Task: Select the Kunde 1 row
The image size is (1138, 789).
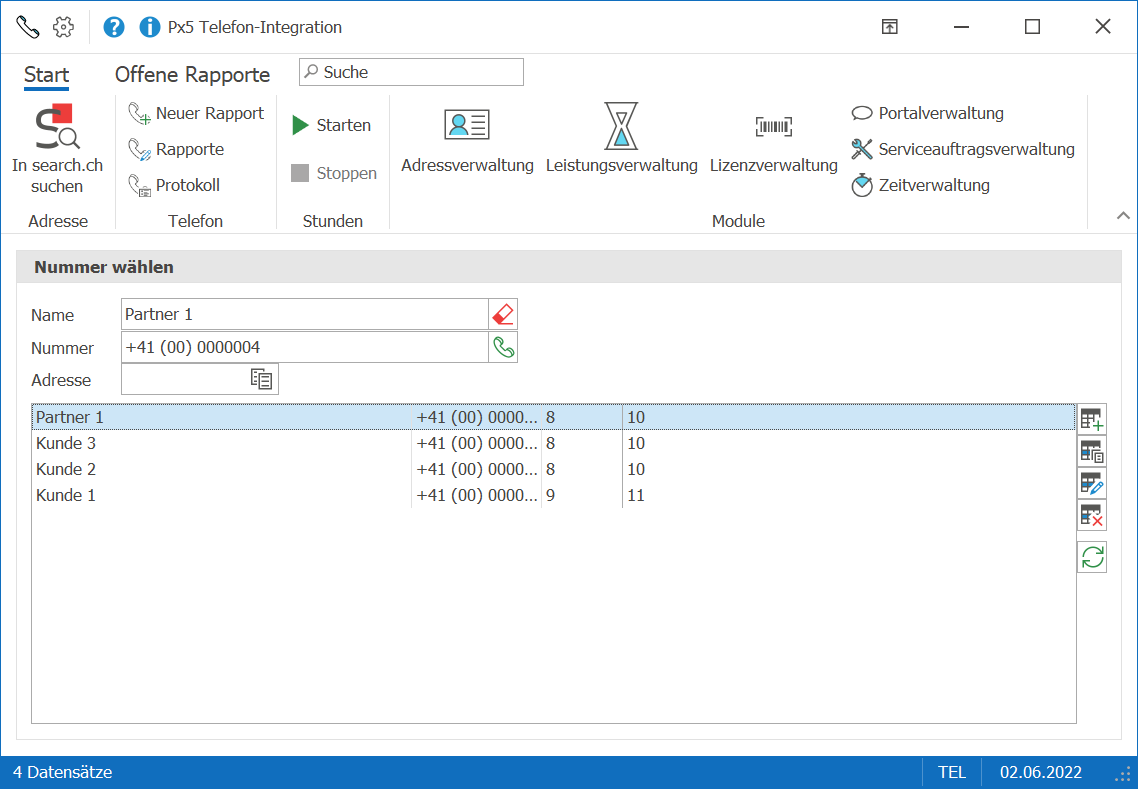Action: (554, 496)
